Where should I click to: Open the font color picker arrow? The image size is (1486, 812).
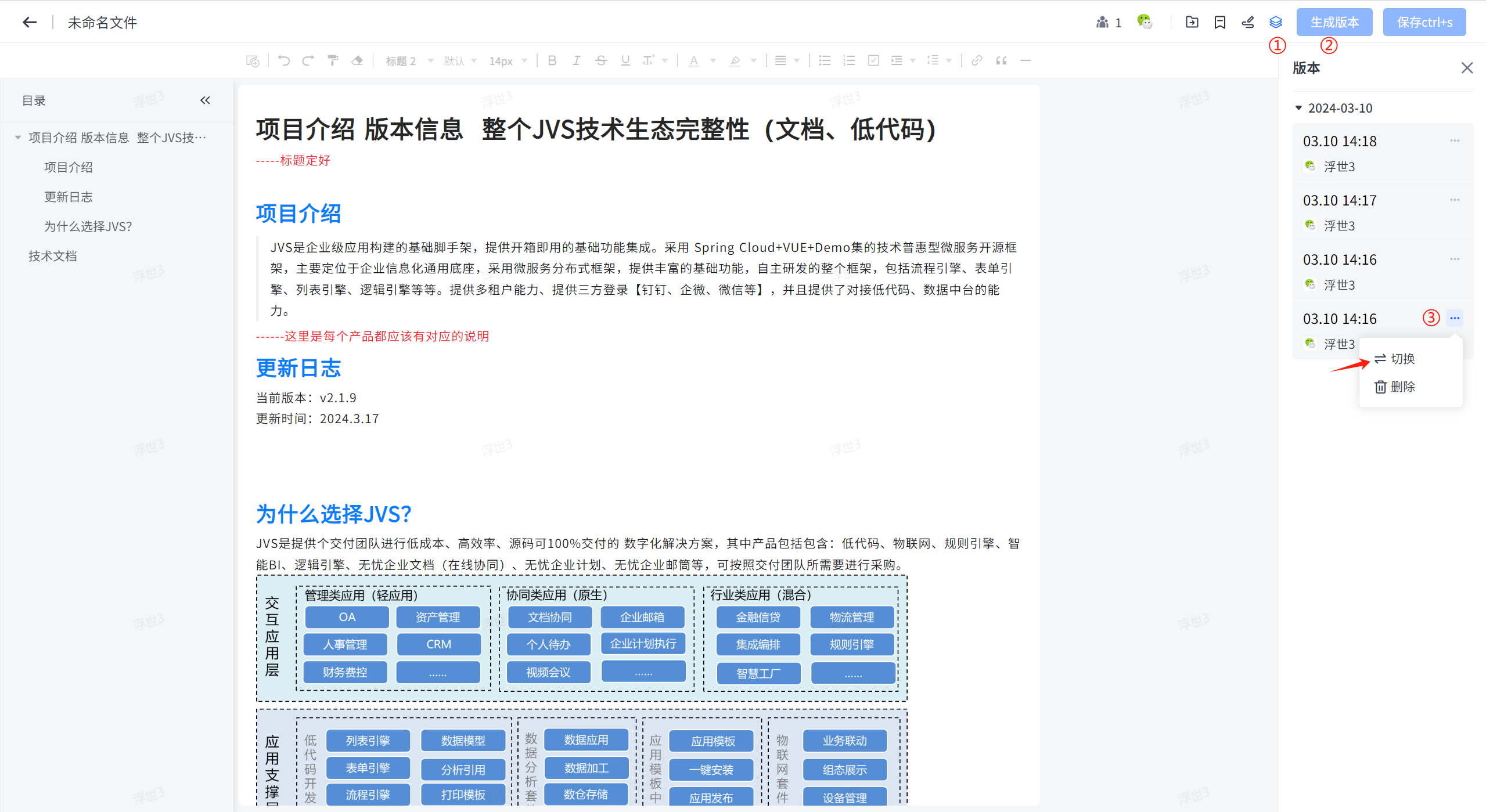[713, 61]
